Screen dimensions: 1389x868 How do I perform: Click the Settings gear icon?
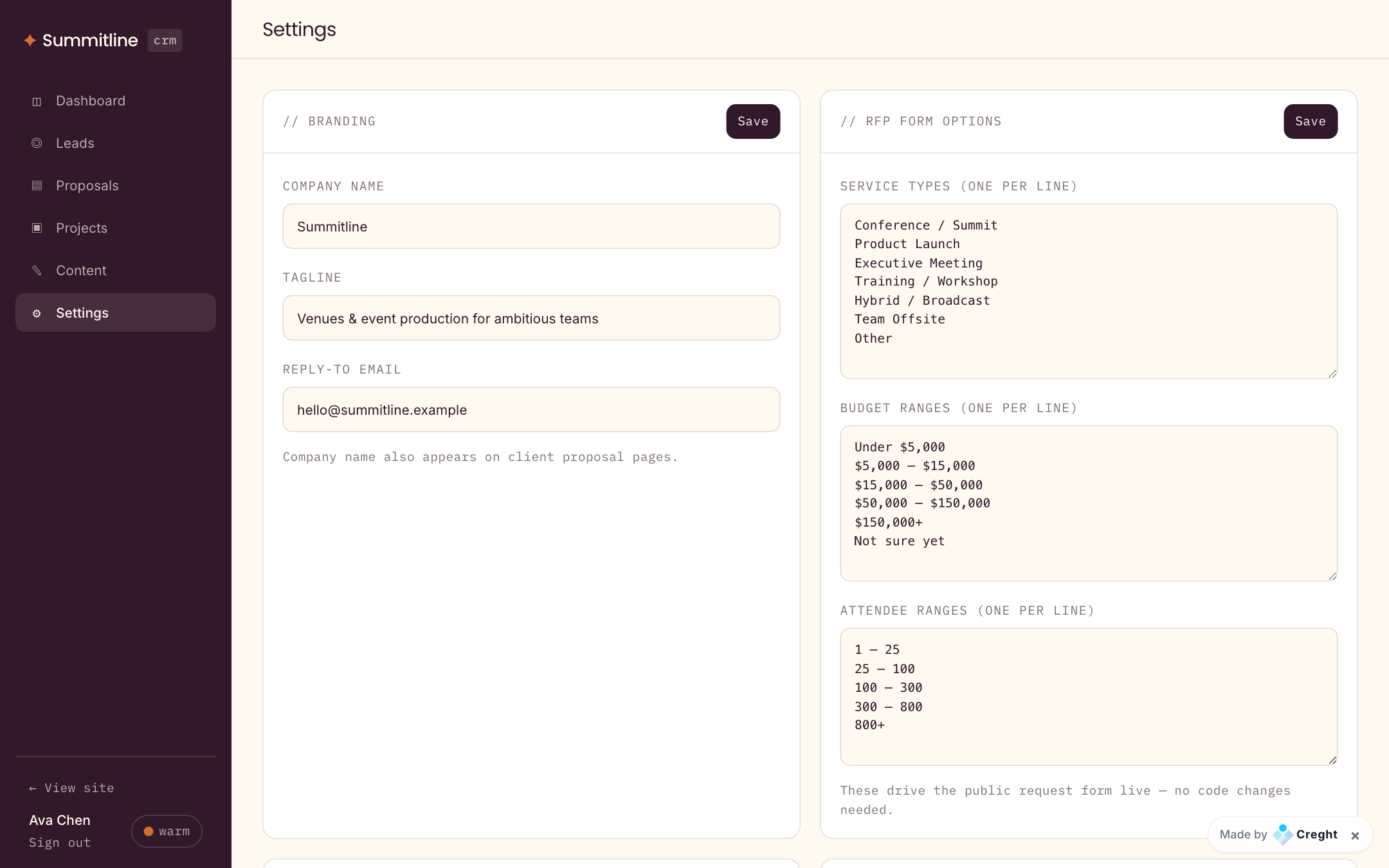(37, 313)
